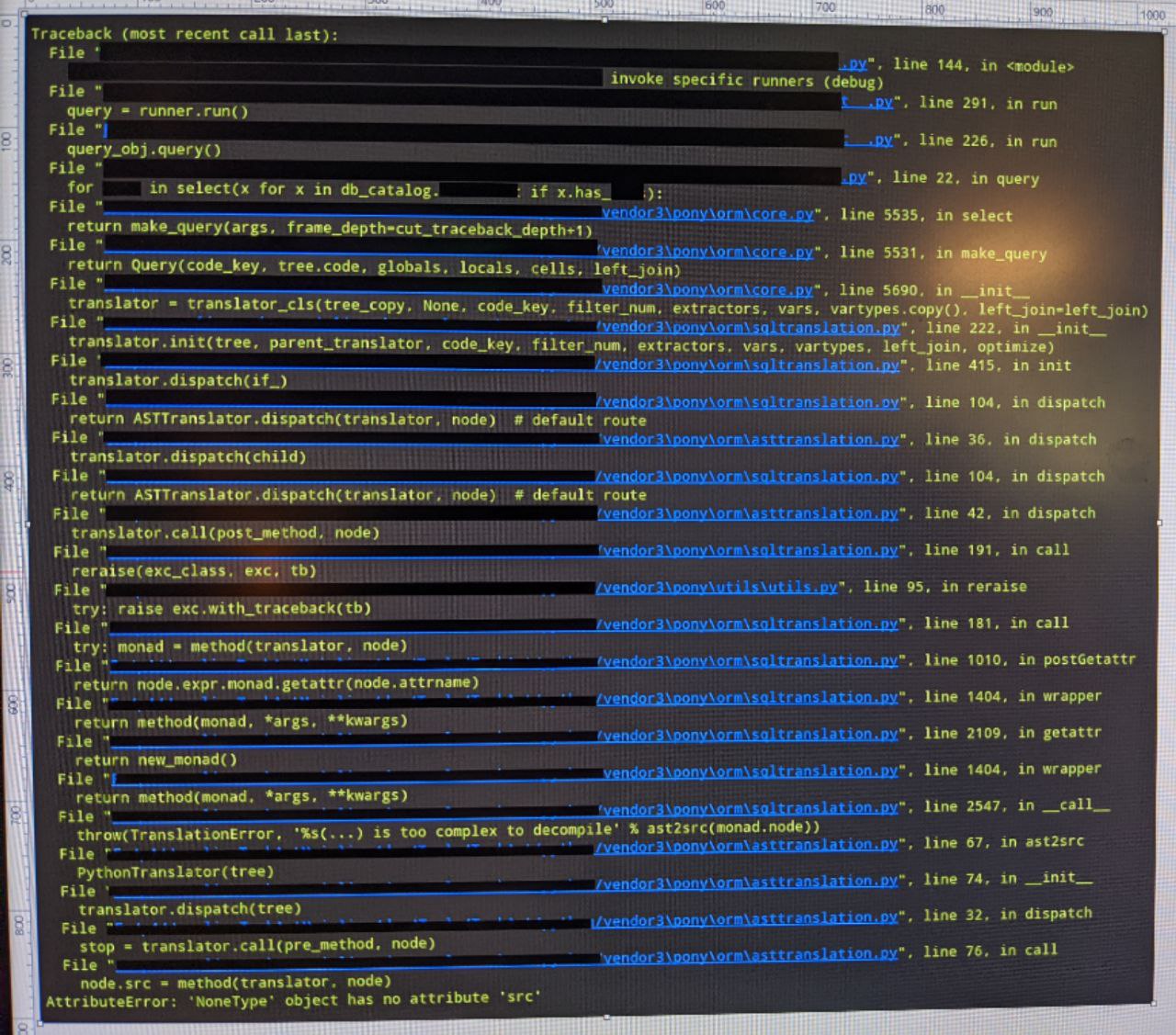This screenshot has width=1176, height=1035.
Task: Open sqltranslation.py link for line 222 in __init__
Action: [748, 327]
